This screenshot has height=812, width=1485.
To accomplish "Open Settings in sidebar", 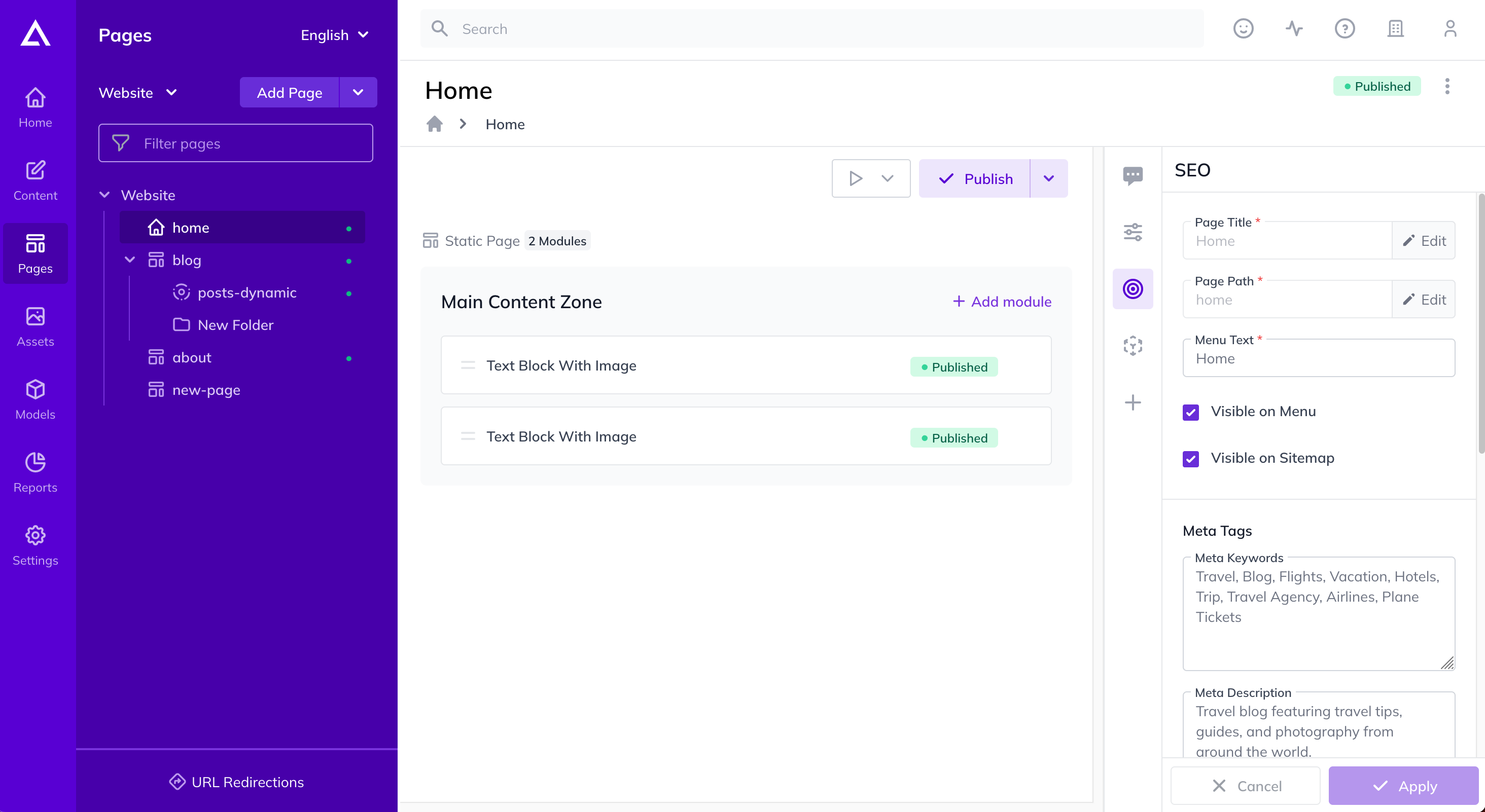I will [x=35, y=546].
